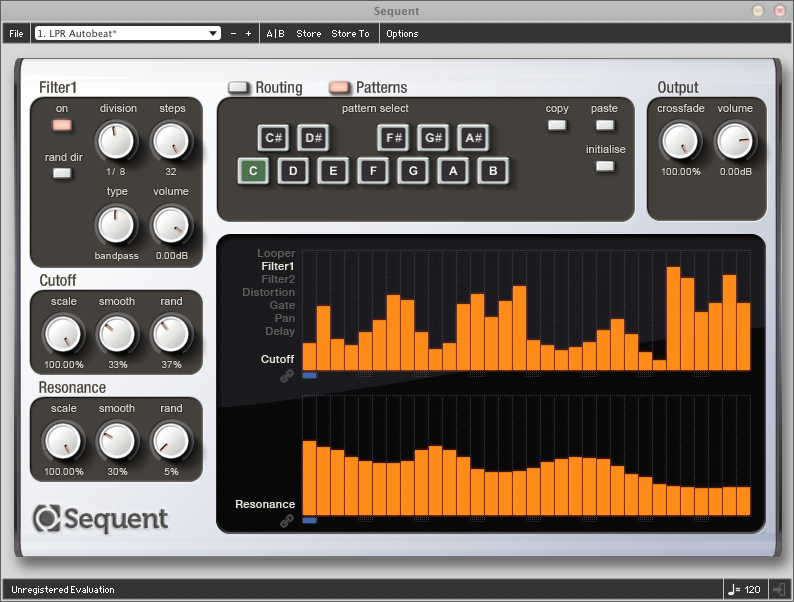Image resolution: width=794 pixels, height=602 pixels.
Task: Click the 'Unregistered Evaluation' status text
Action: coord(63,589)
